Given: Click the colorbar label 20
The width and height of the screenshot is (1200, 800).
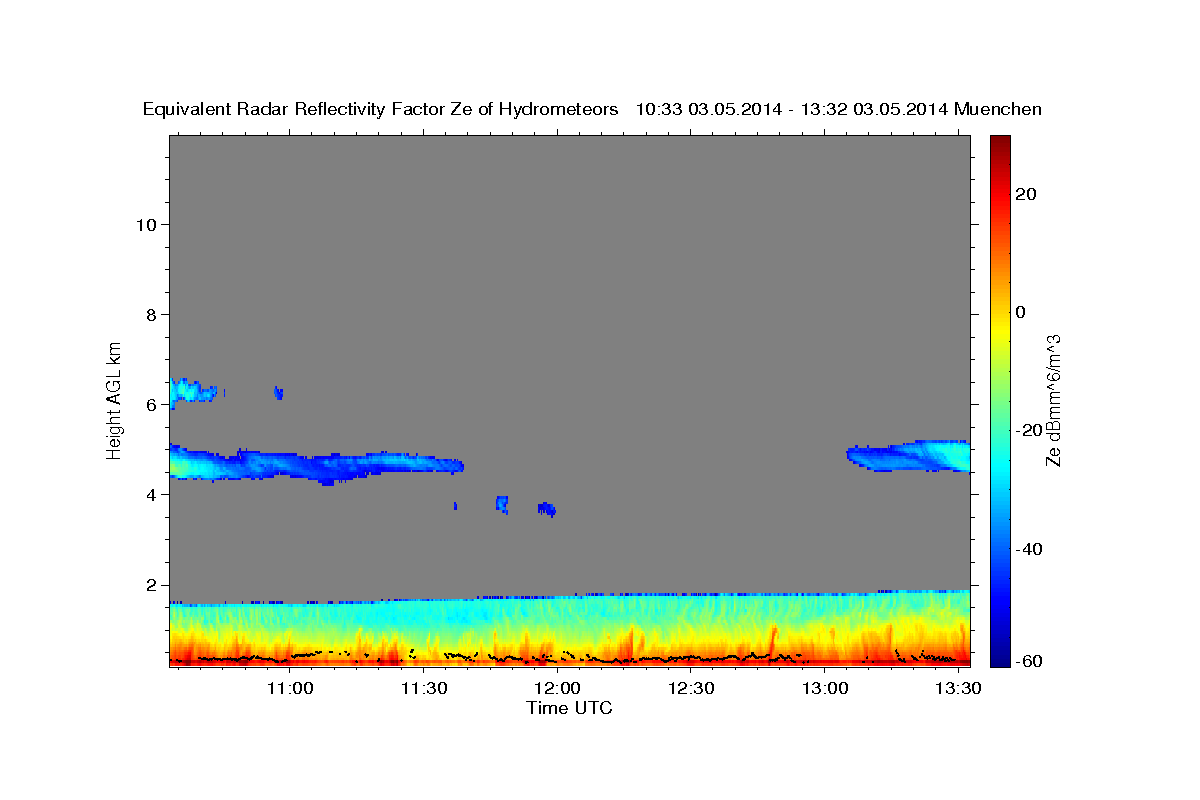Looking at the screenshot, I should tap(1025, 194).
